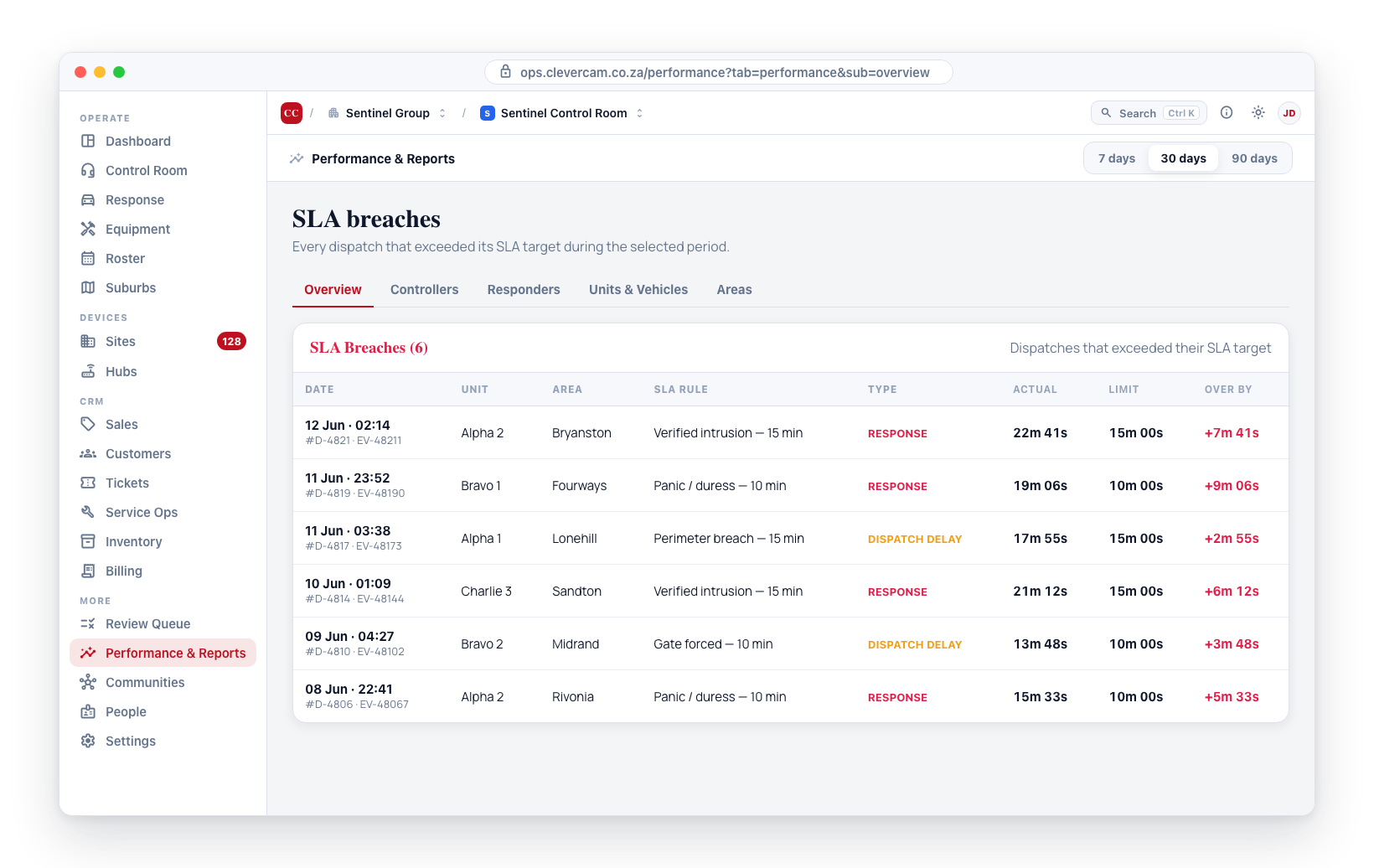Click the JD user avatar
This screenshot has width=1374, height=868.
(x=1289, y=113)
